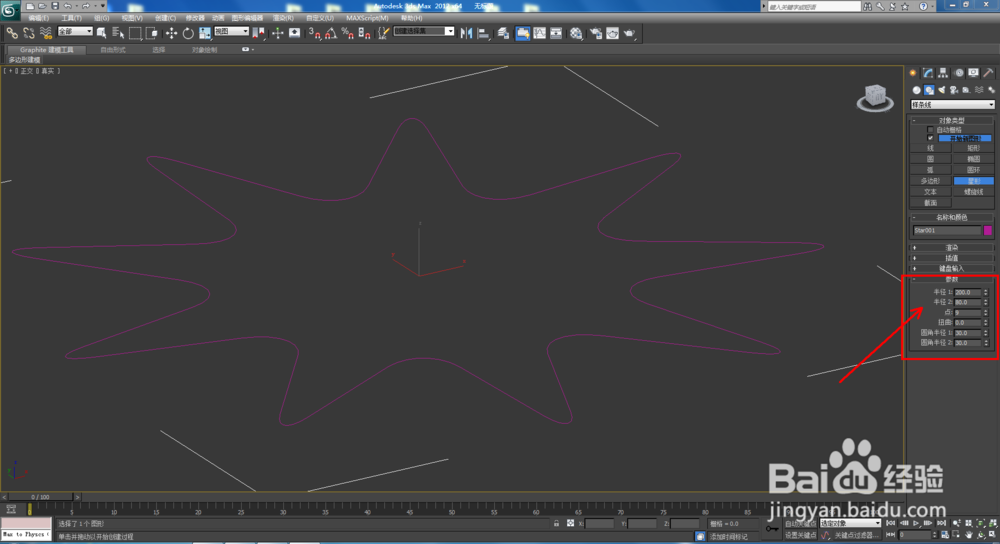Switch to Graphite 建模工具 tab

[x=47, y=50]
